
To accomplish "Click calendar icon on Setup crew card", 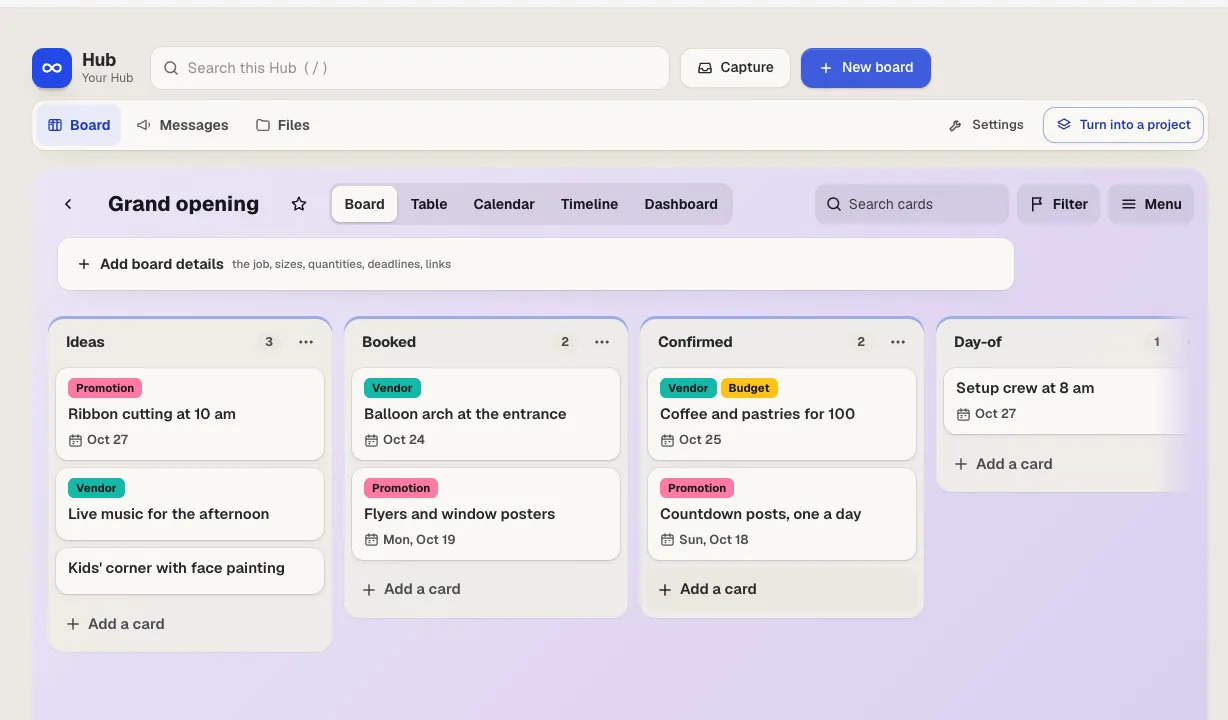I will [963, 414].
